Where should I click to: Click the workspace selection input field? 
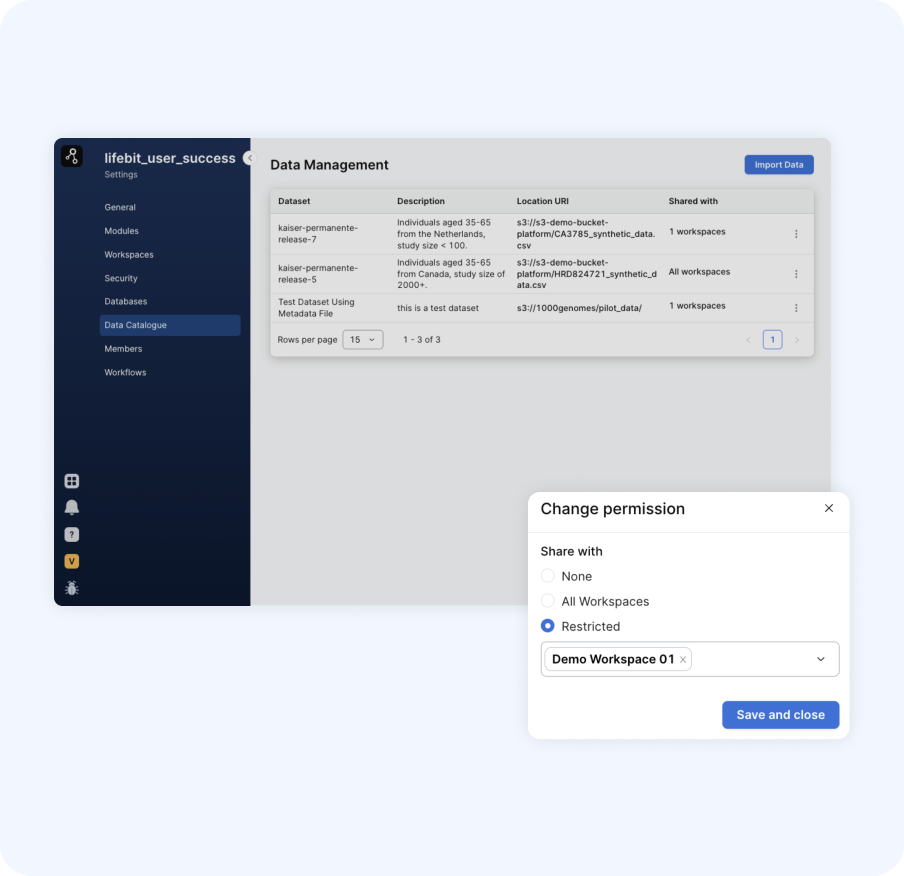[x=690, y=659]
